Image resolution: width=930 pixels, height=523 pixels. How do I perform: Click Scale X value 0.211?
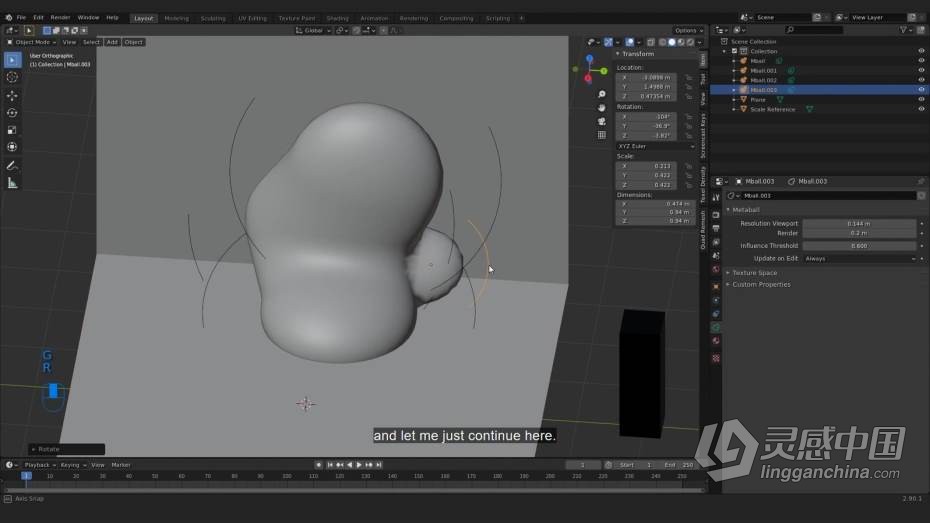click(x=647, y=166)
